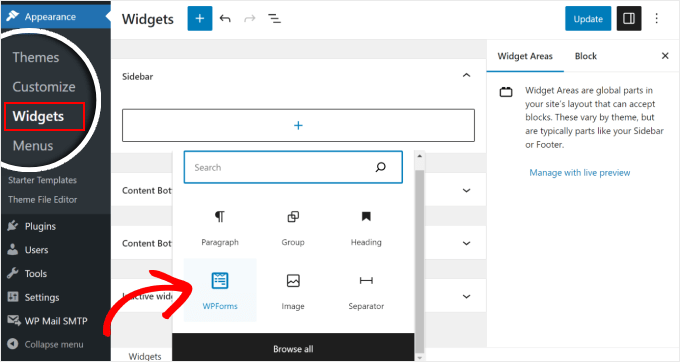
Task: Click the Appearance paintbrush icon
Action: point(13,16)
